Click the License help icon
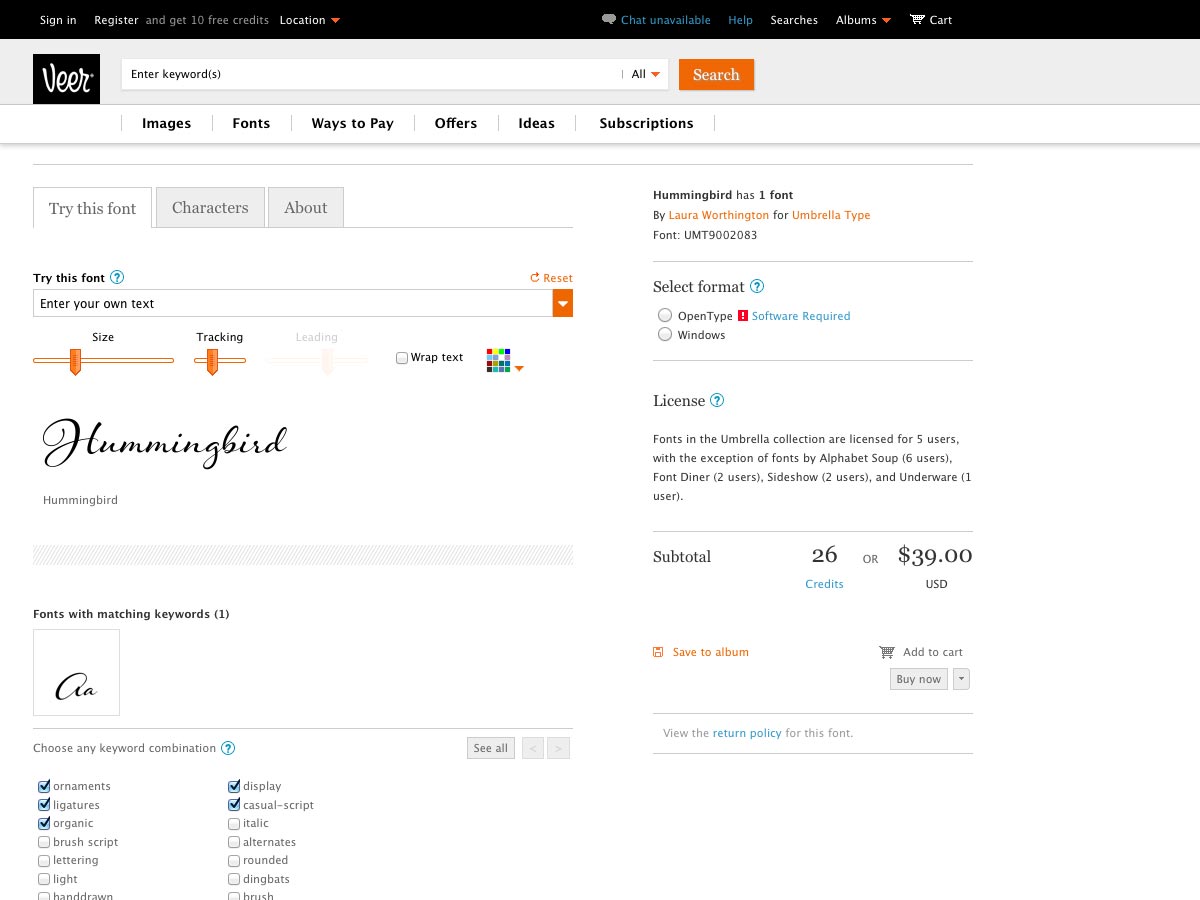Screen dimensions: 1200x900 [x=717, y=401]
